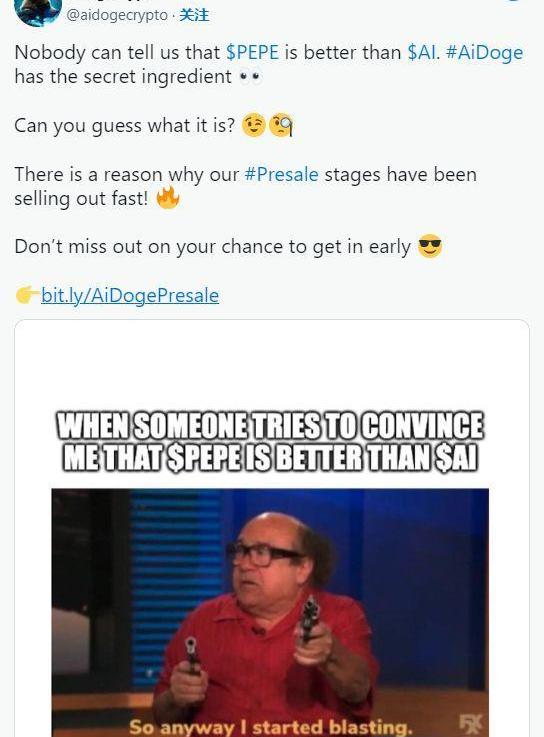Viewport: 544px width, 737px height.
Task: Click the monocle face emoji
Action: coord(281,125)
